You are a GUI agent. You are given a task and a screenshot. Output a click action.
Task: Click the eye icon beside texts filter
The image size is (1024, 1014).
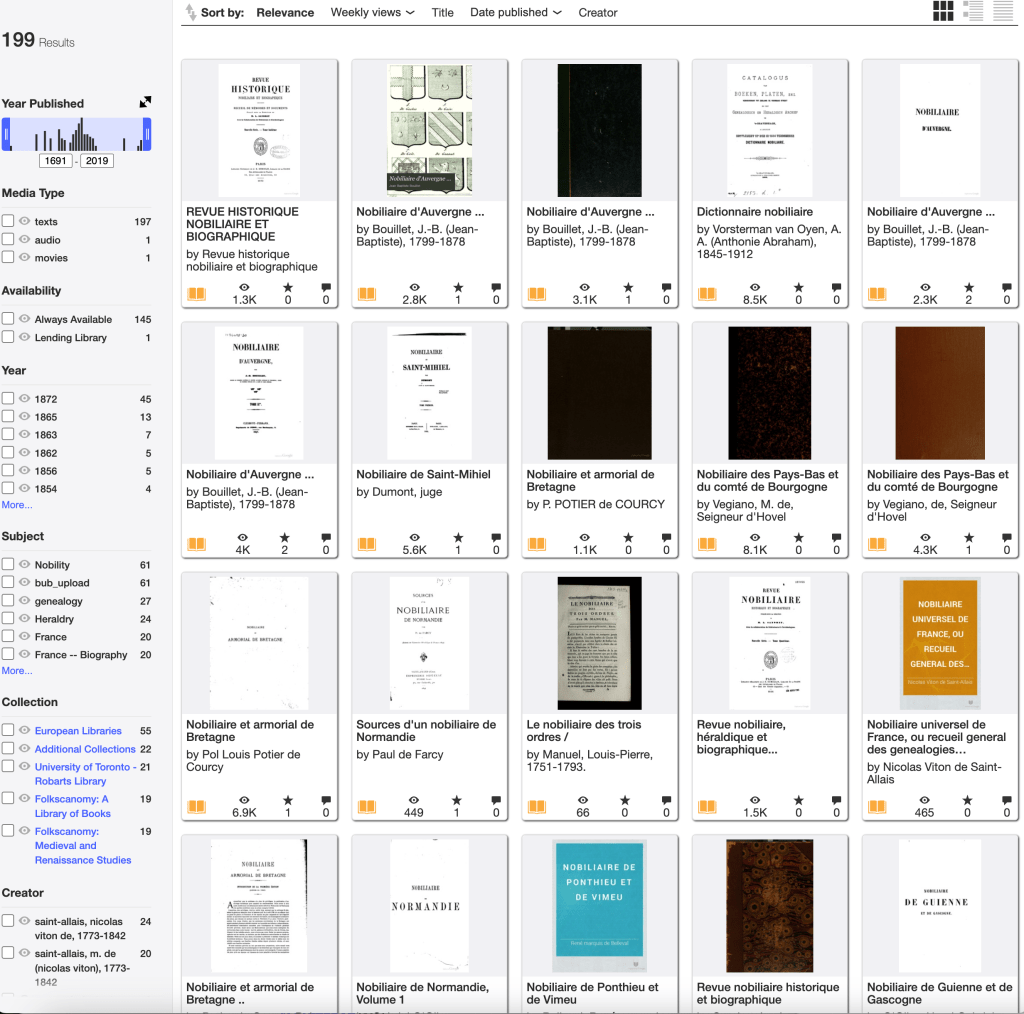[x=24, y=222]
